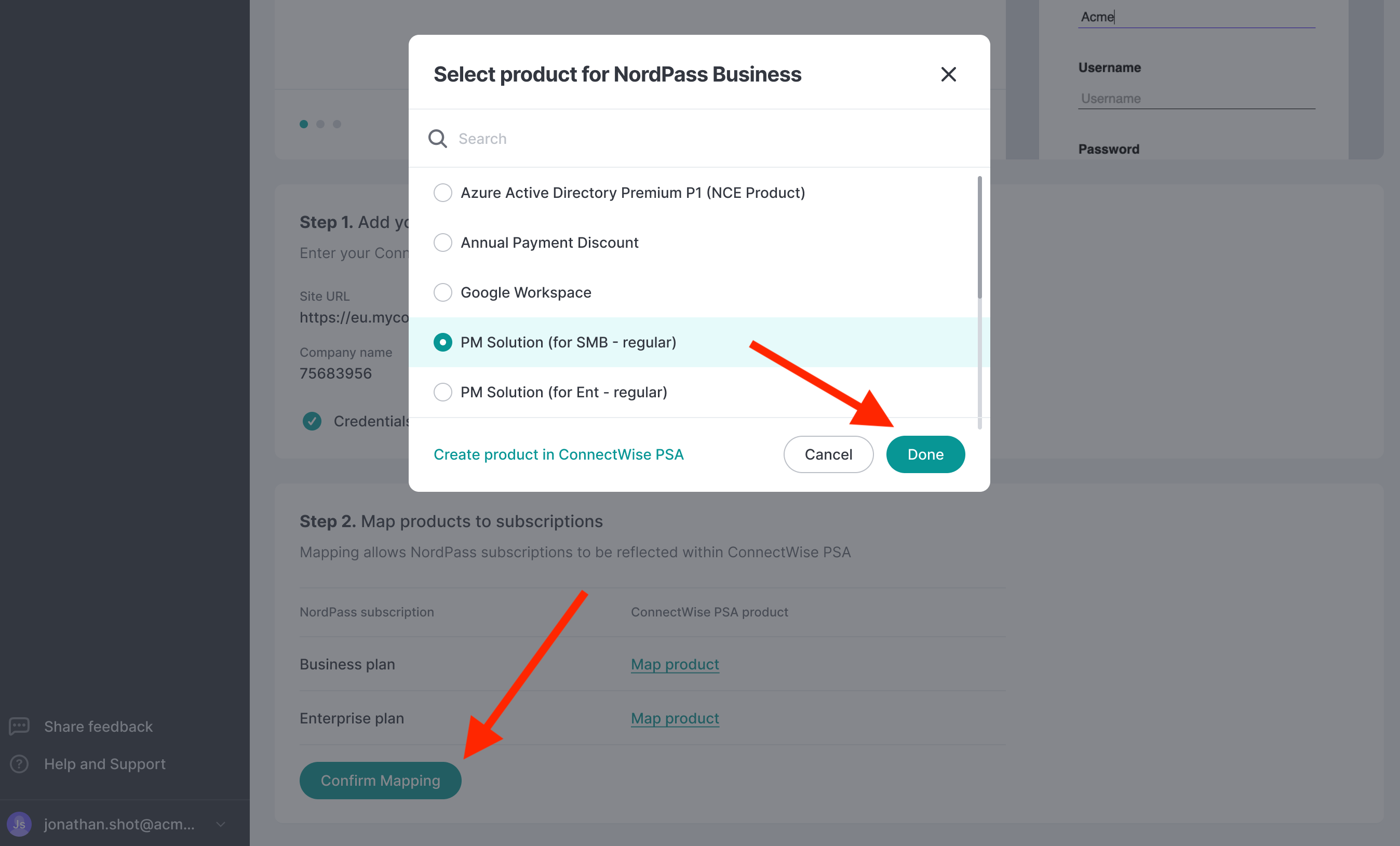The image size is (1400, 846).
Task: Select the first carousel dot indicator
Action: [304, 124]
